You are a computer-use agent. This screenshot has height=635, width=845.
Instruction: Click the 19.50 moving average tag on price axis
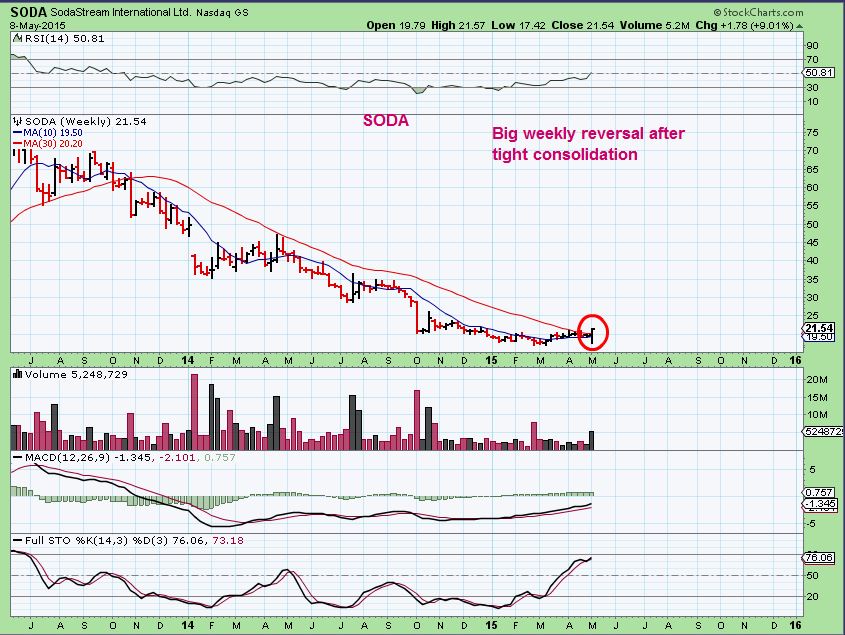click(819, 337)
